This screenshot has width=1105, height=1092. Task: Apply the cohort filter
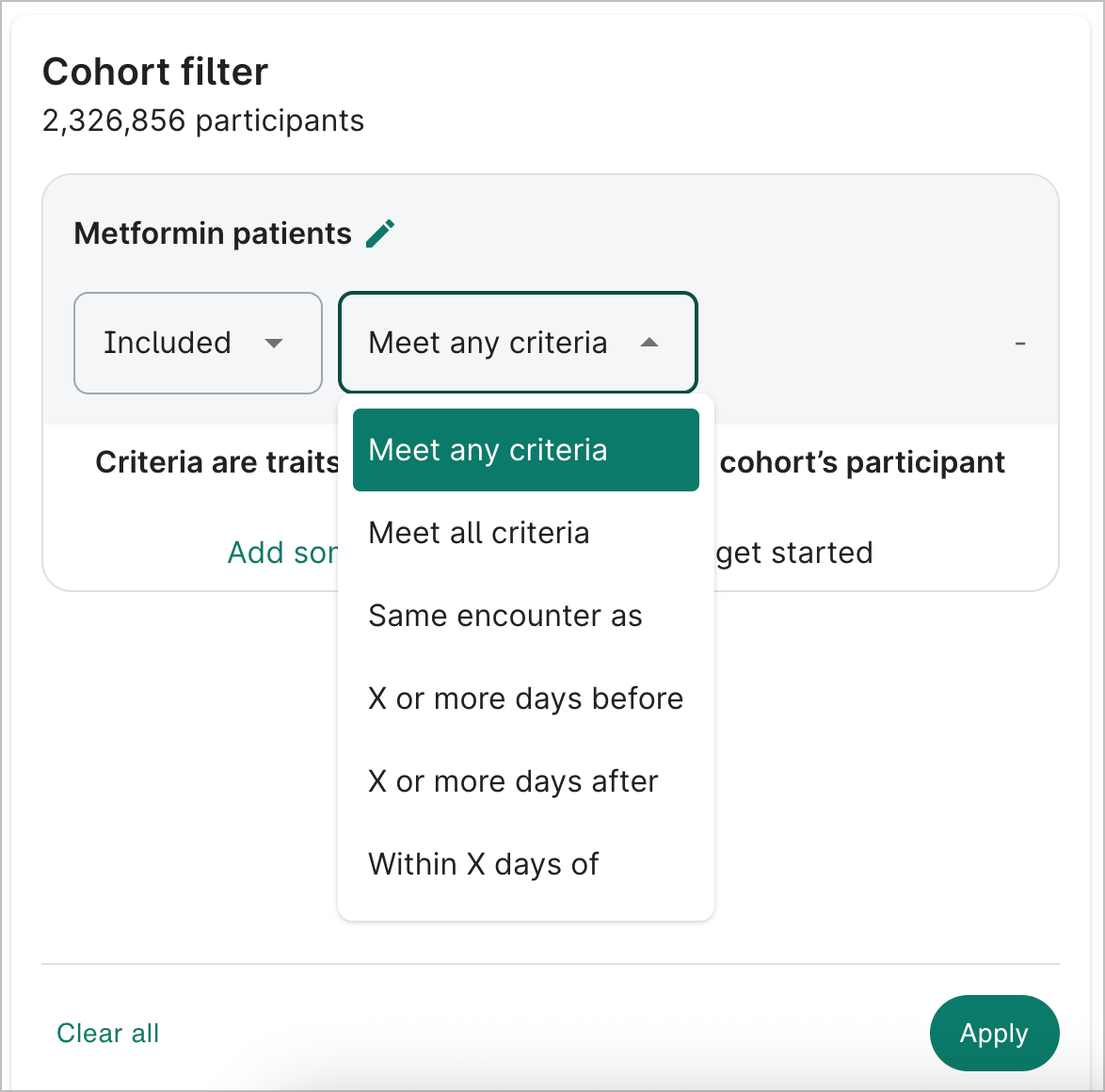[994, 1033]
